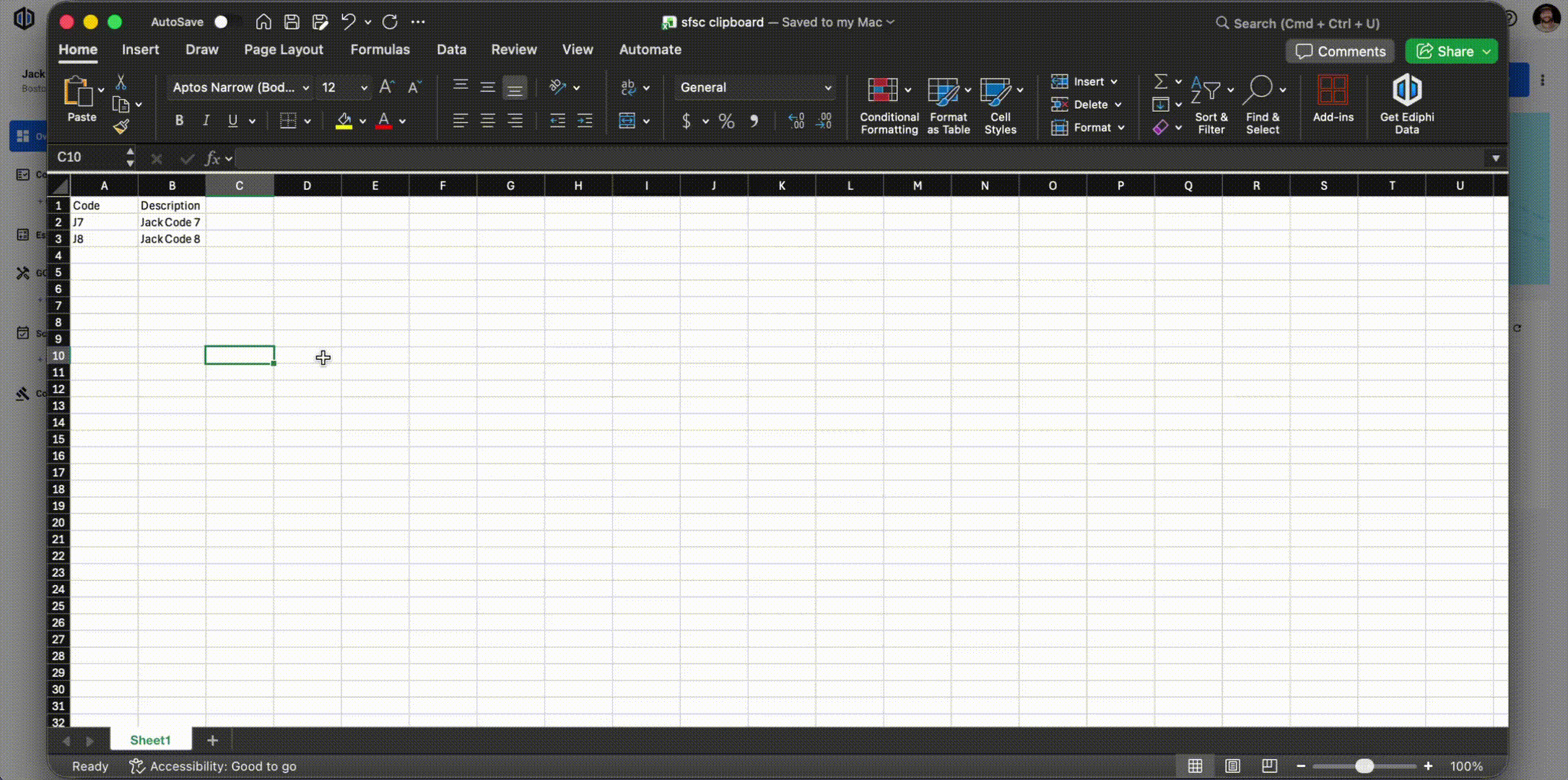This screenshot has height=780, width=1568.
Task: Click the percent style icon
Action: (x=726, y=121)
